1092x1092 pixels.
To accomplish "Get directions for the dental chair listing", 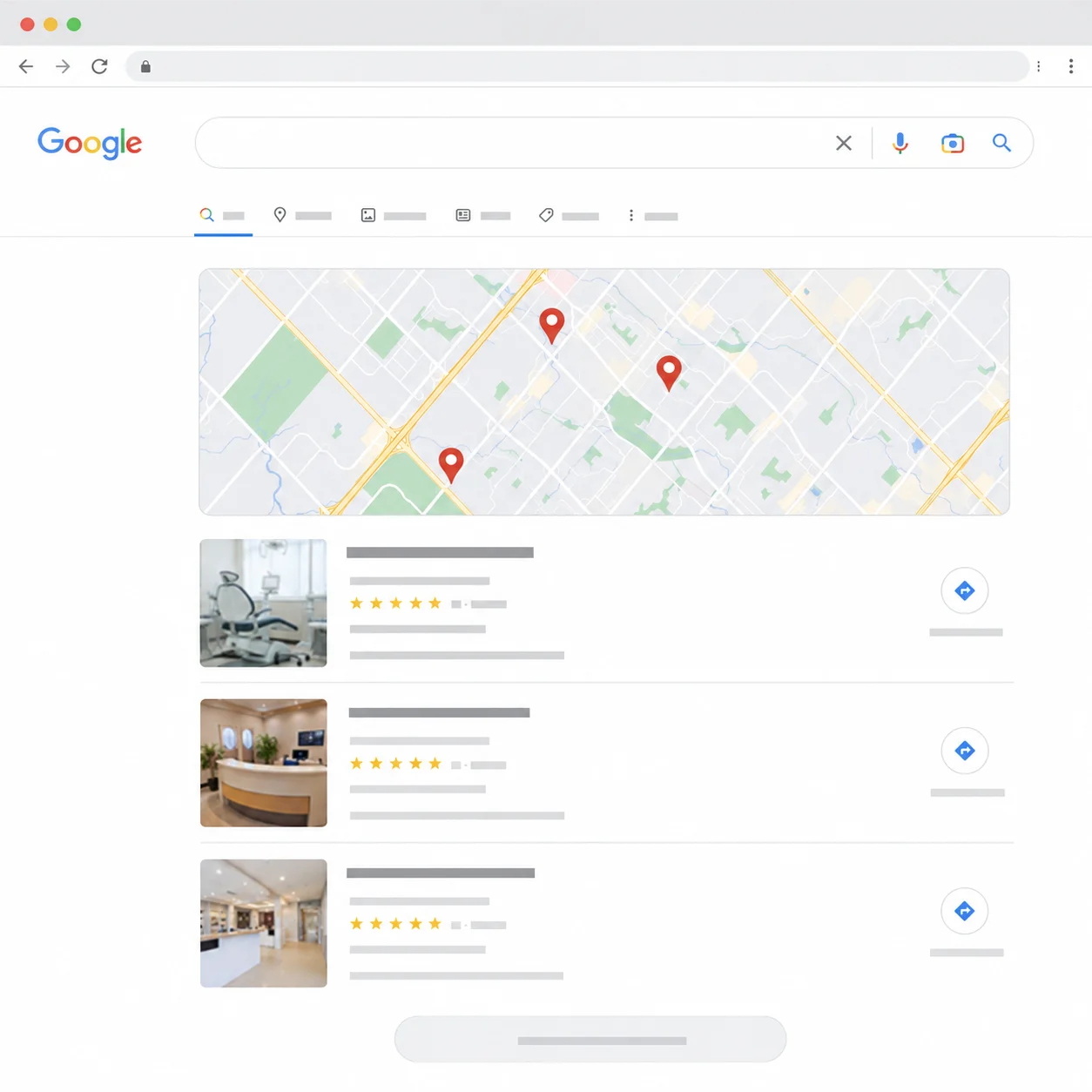I will pos(965,590).
